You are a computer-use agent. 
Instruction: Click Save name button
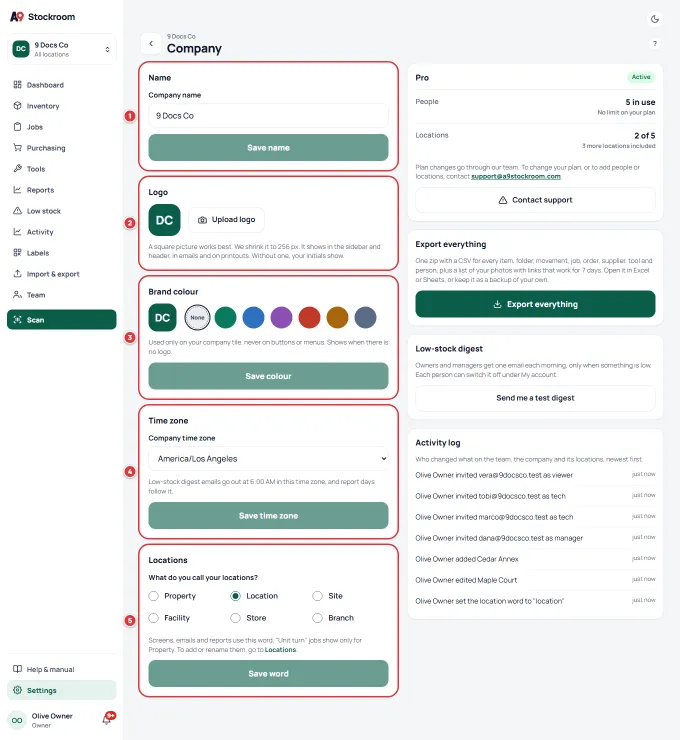click(x=269, y=148)
